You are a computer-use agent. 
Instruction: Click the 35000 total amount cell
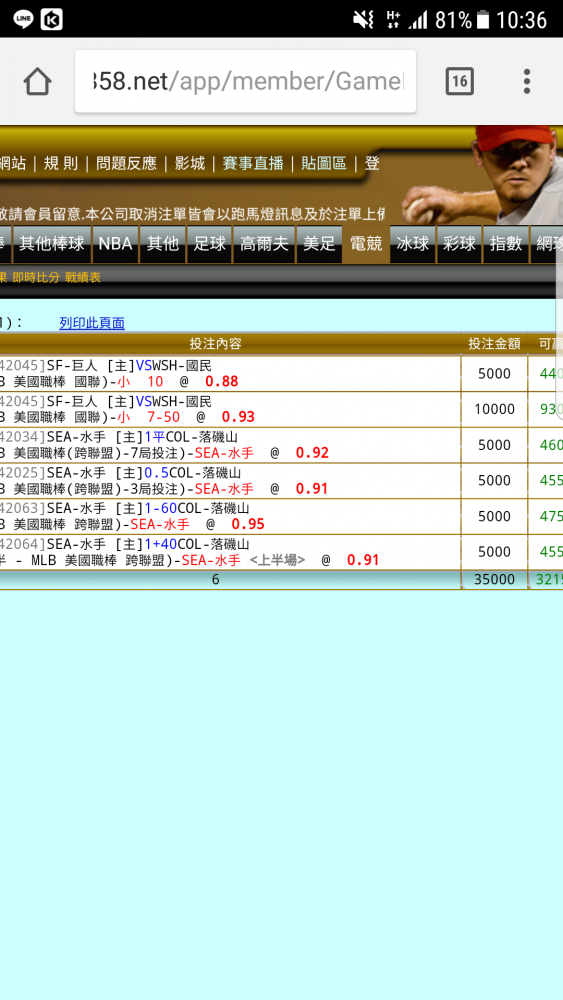[494, 580]
